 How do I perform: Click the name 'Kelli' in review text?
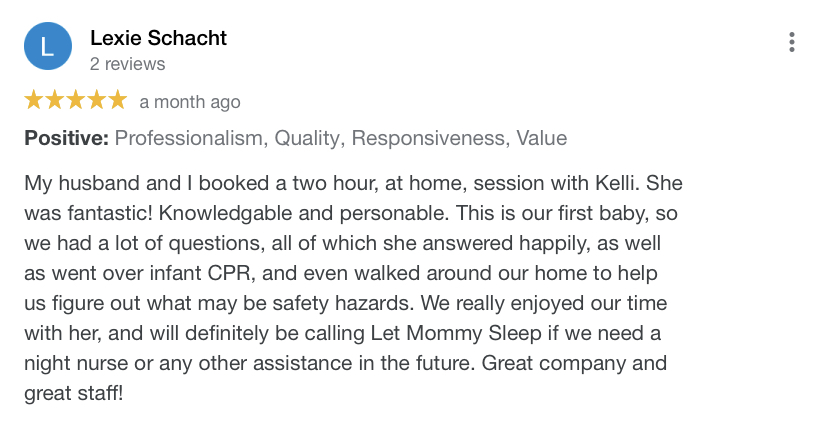click(617, 183)
